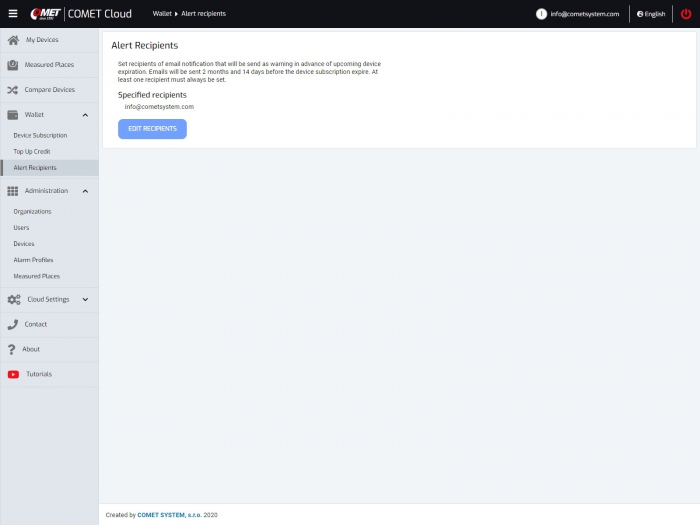Click the COMET Cloud logo
Image resolution: width=700 pixels, height=525 pixels.
pyautogui.click(x=89, y=14)
